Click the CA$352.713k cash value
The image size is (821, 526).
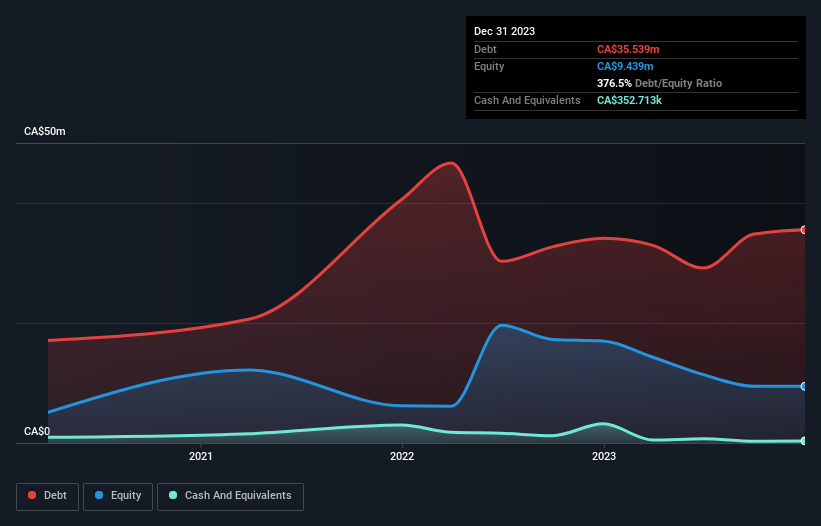tap(629, 100)
